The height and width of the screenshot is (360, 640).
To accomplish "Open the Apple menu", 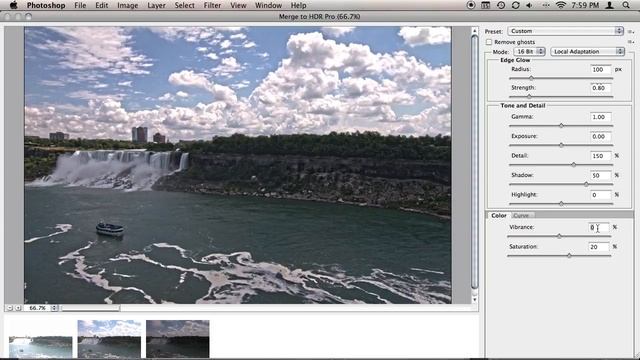I will coord(13,5).
